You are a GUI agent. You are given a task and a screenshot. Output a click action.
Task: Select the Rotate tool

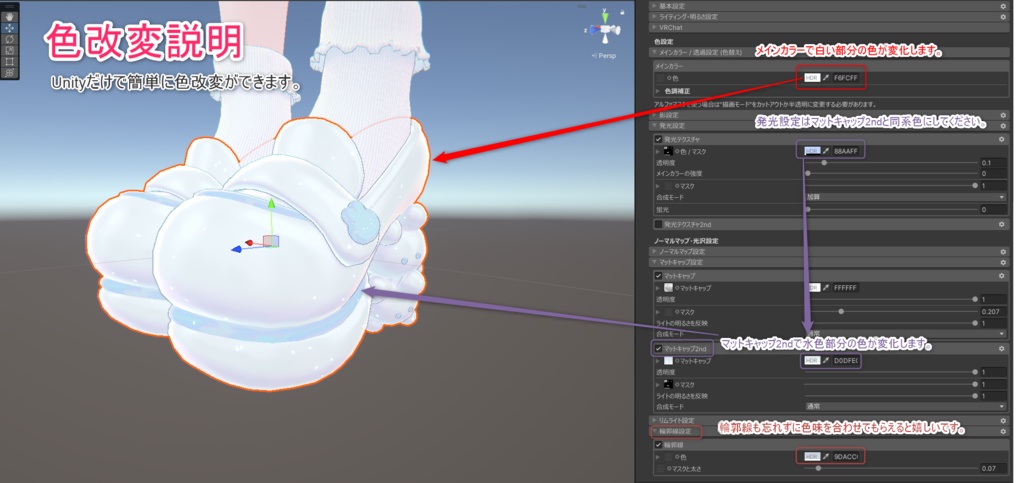pos(10,39)
